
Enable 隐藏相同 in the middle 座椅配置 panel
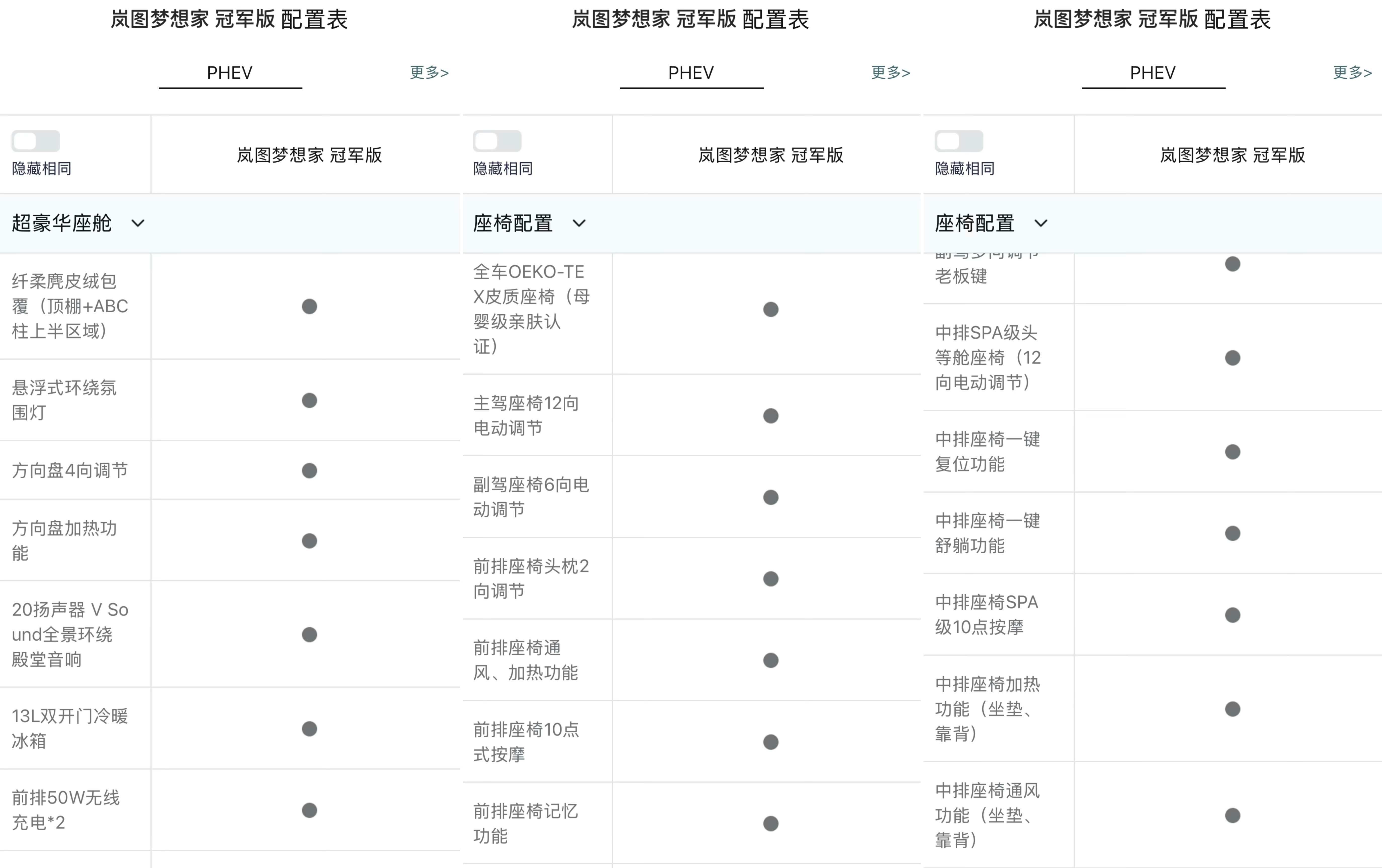pyautogui.click(x=498, y=141)
